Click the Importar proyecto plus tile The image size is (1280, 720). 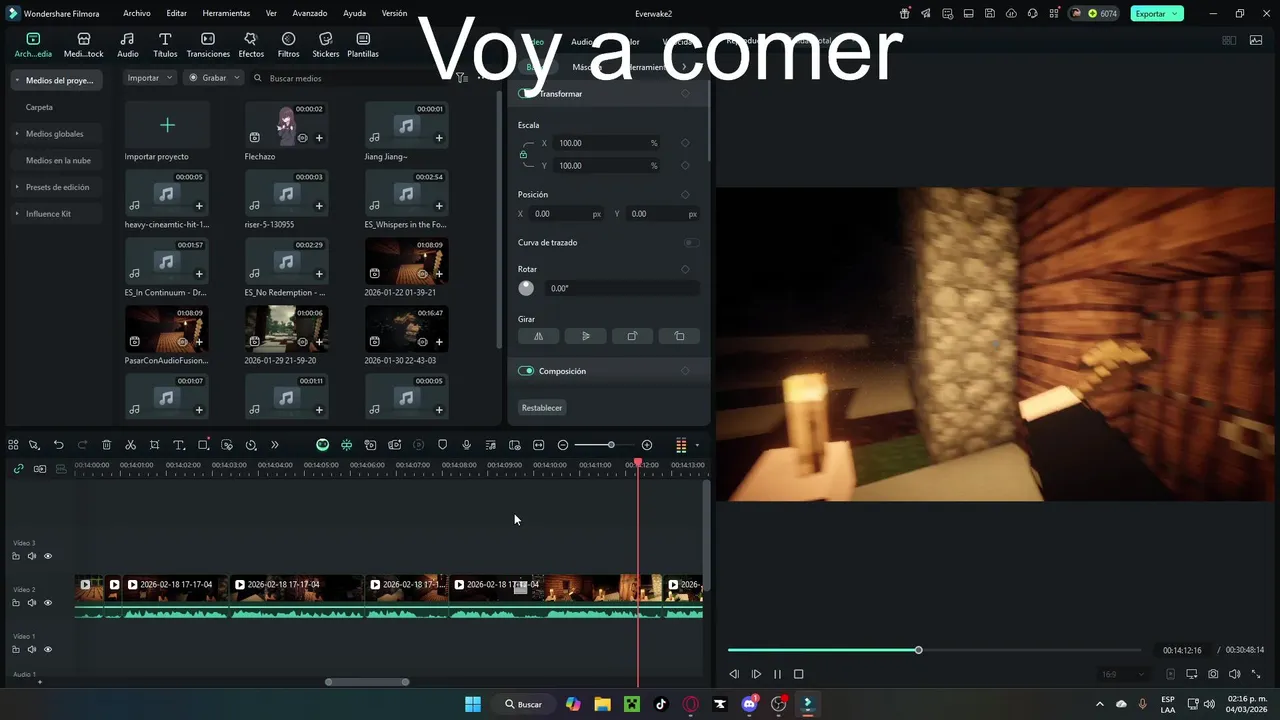(167, 125)
